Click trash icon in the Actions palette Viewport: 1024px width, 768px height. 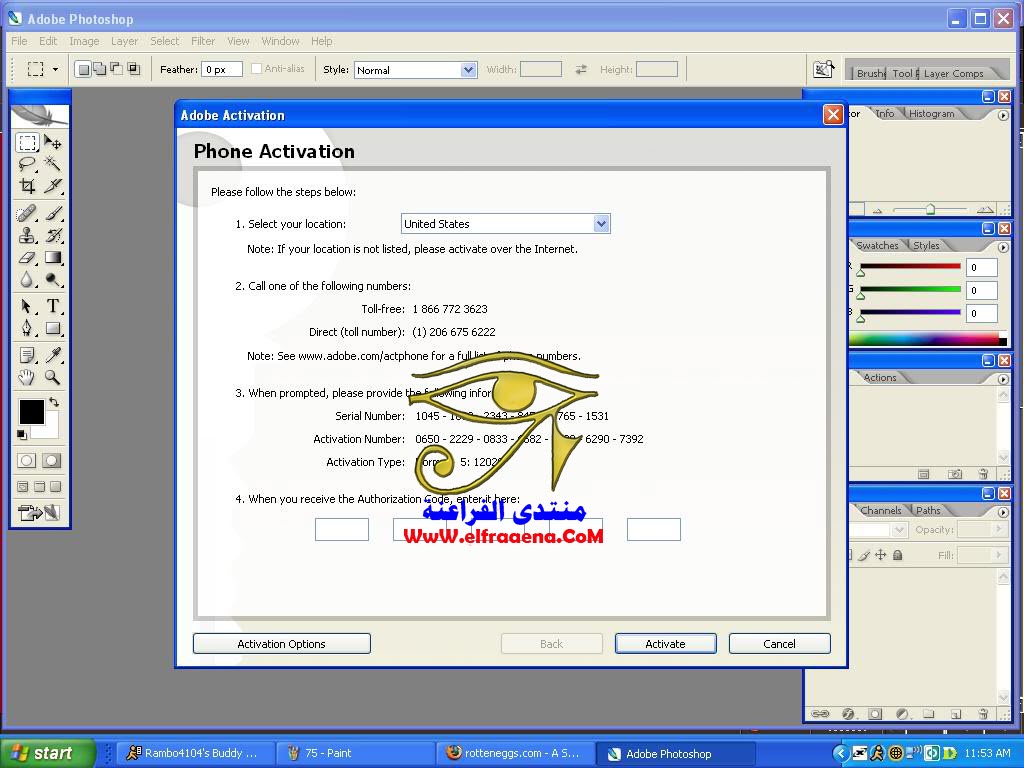pos(983,473)
